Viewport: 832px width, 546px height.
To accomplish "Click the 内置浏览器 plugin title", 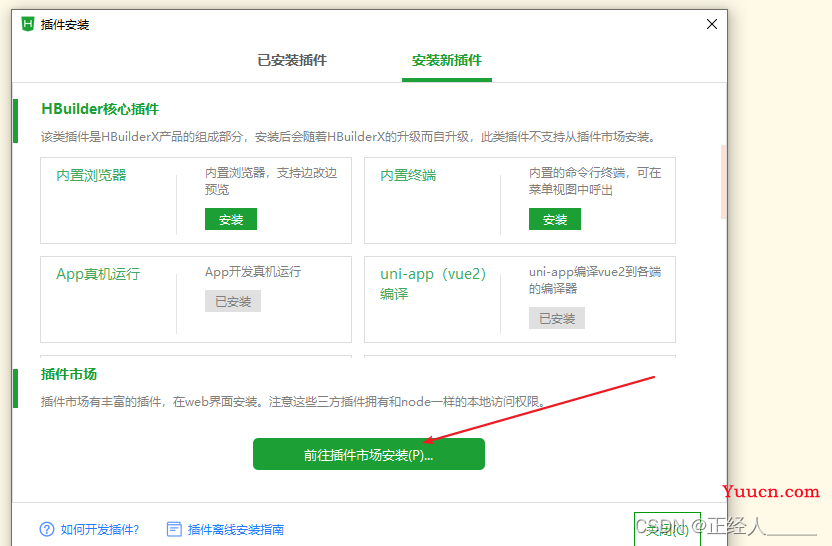I will tap(91, 175).
